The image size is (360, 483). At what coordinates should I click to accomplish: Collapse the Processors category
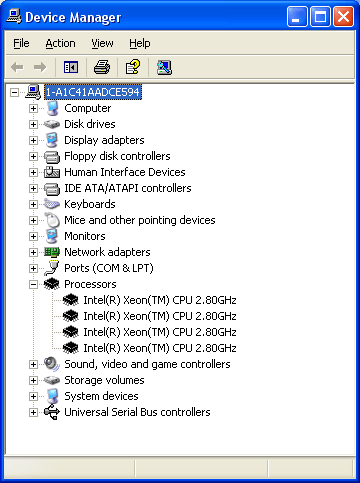click(33, 284)
